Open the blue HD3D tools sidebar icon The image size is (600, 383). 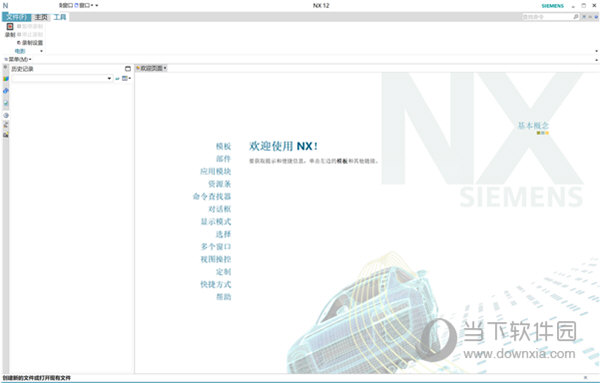click(6, 91)
